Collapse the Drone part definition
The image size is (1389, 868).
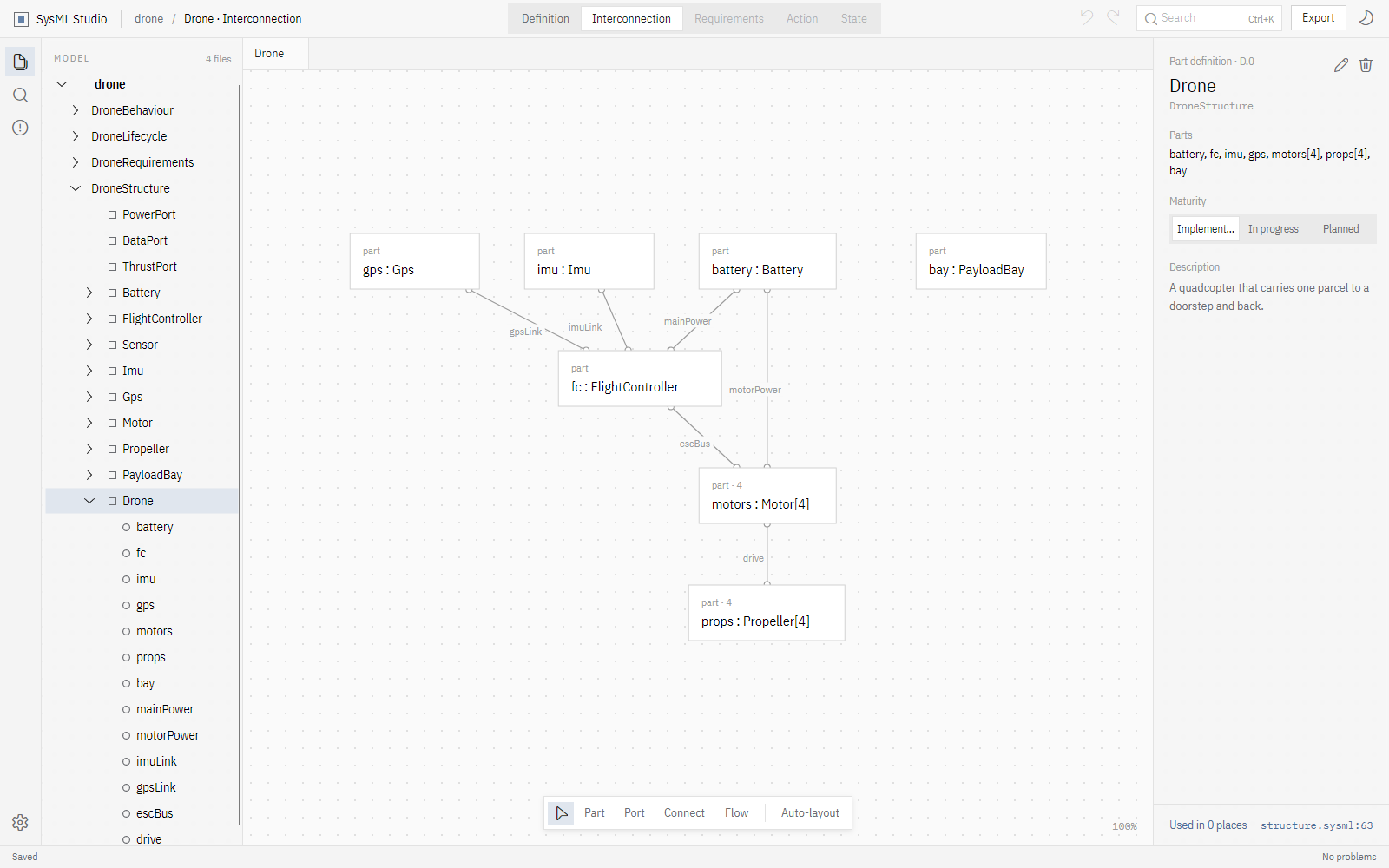tap(89, 501)
